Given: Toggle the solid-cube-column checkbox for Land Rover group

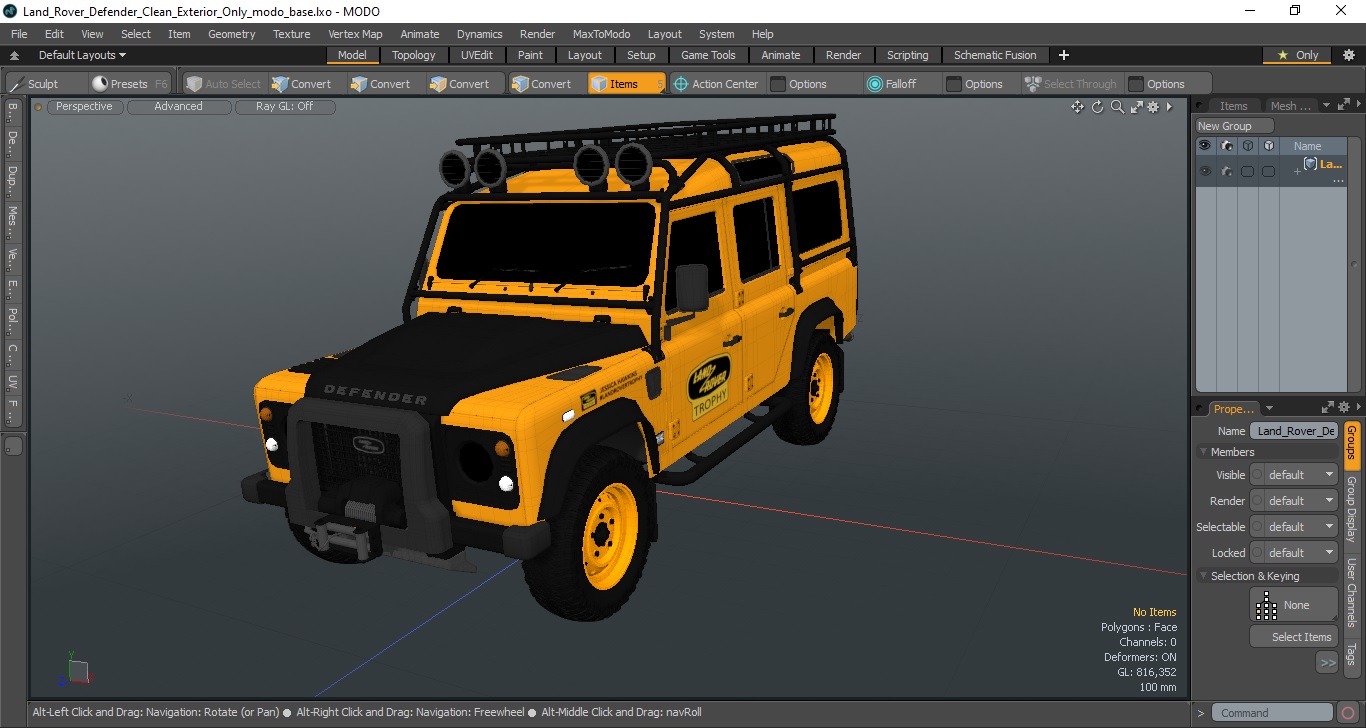Looking at the screenshot, I should coord(1268,171).
